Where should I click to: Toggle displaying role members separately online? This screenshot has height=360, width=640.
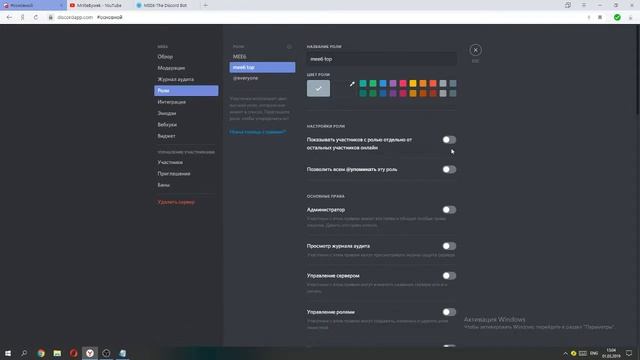pos(449,140)
